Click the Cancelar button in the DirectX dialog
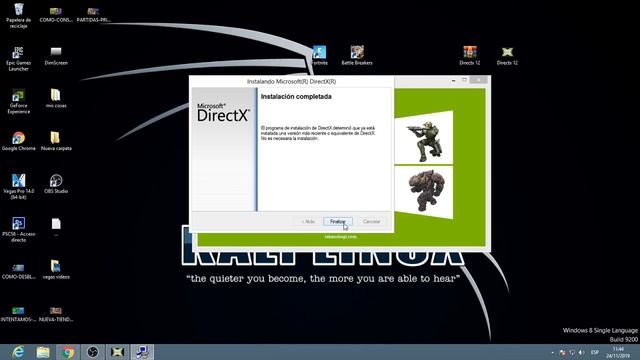 371,221
